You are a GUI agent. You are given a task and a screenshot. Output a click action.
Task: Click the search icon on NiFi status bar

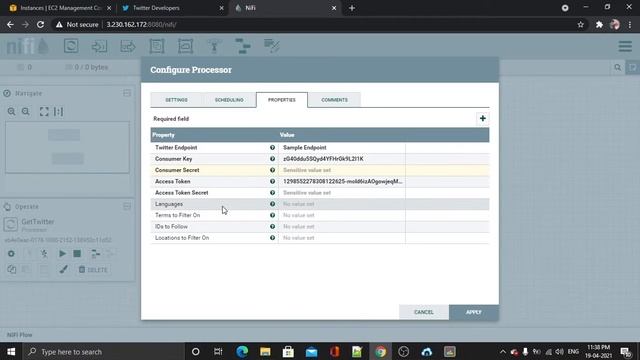618,67
